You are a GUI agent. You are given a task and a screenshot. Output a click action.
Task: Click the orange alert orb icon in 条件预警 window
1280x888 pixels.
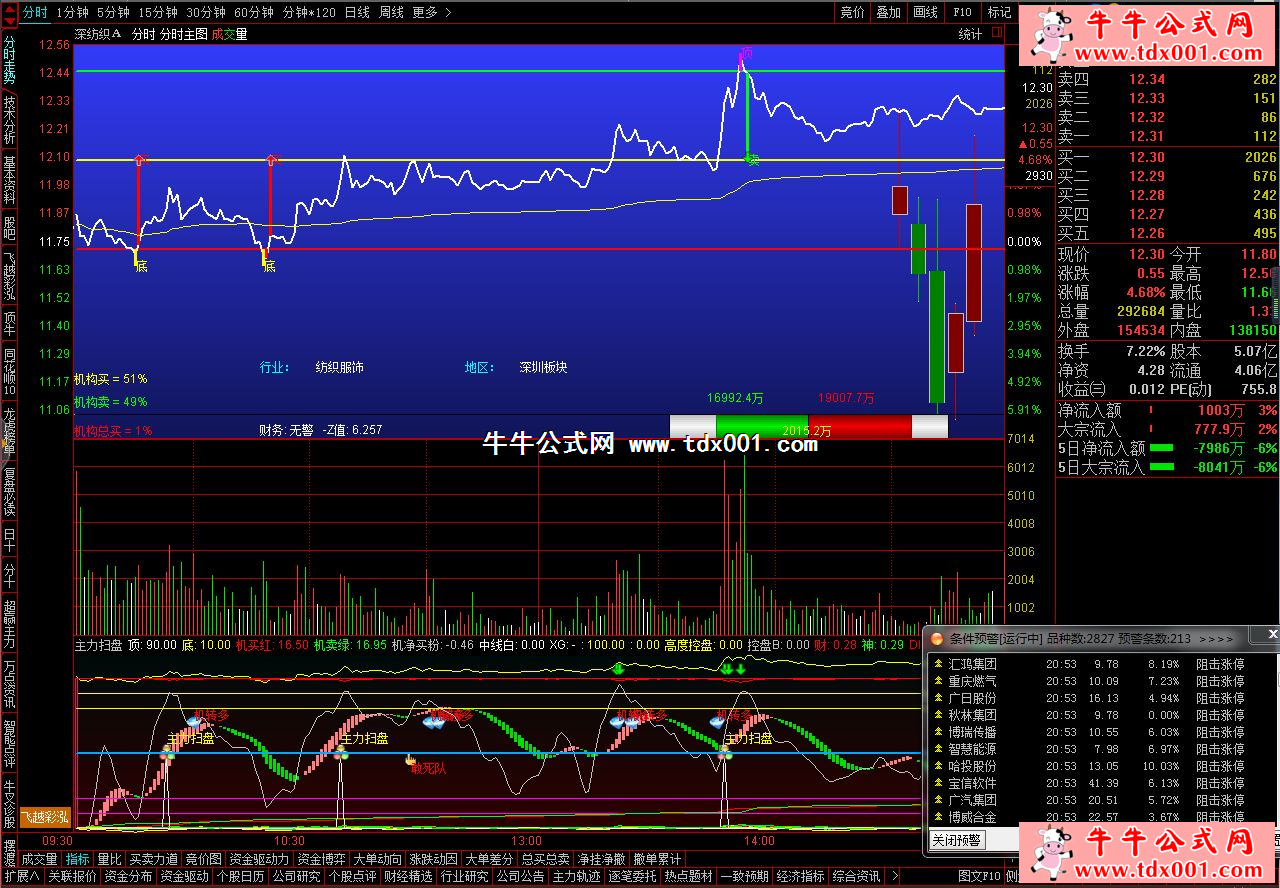937,638
